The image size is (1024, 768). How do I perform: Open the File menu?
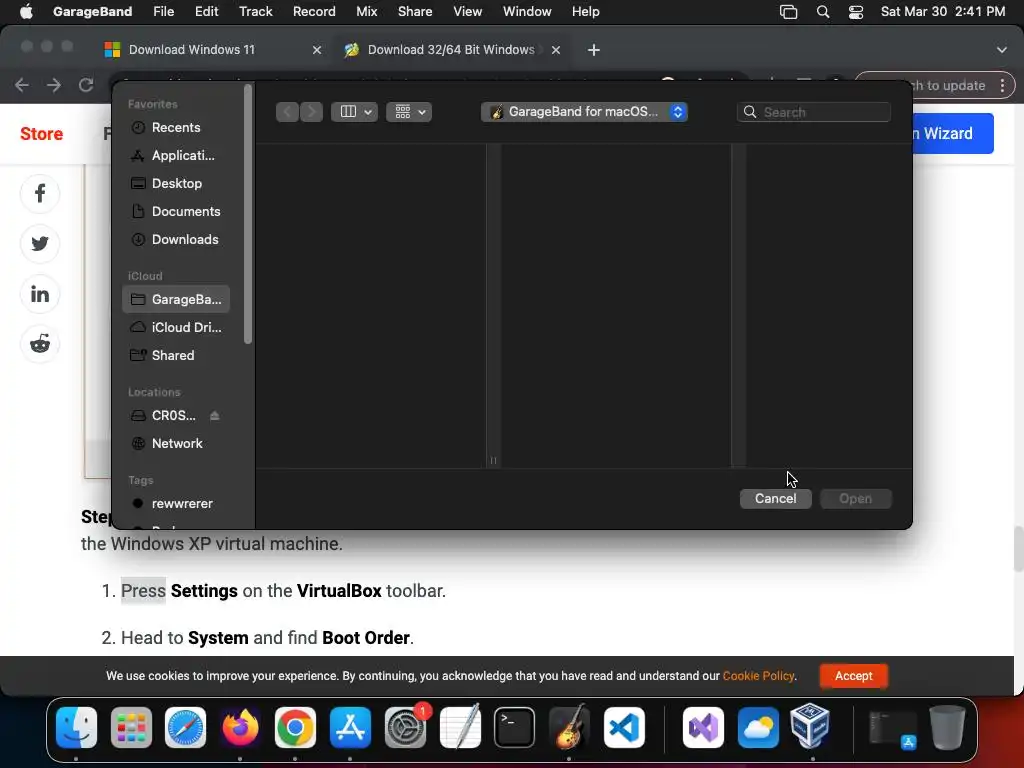coord(163,11)
